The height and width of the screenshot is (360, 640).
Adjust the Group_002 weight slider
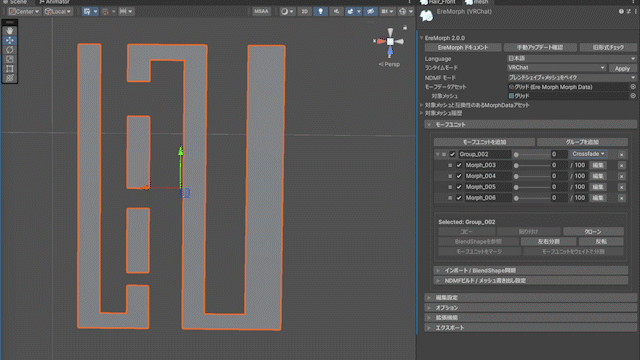(x=532, y=155)
